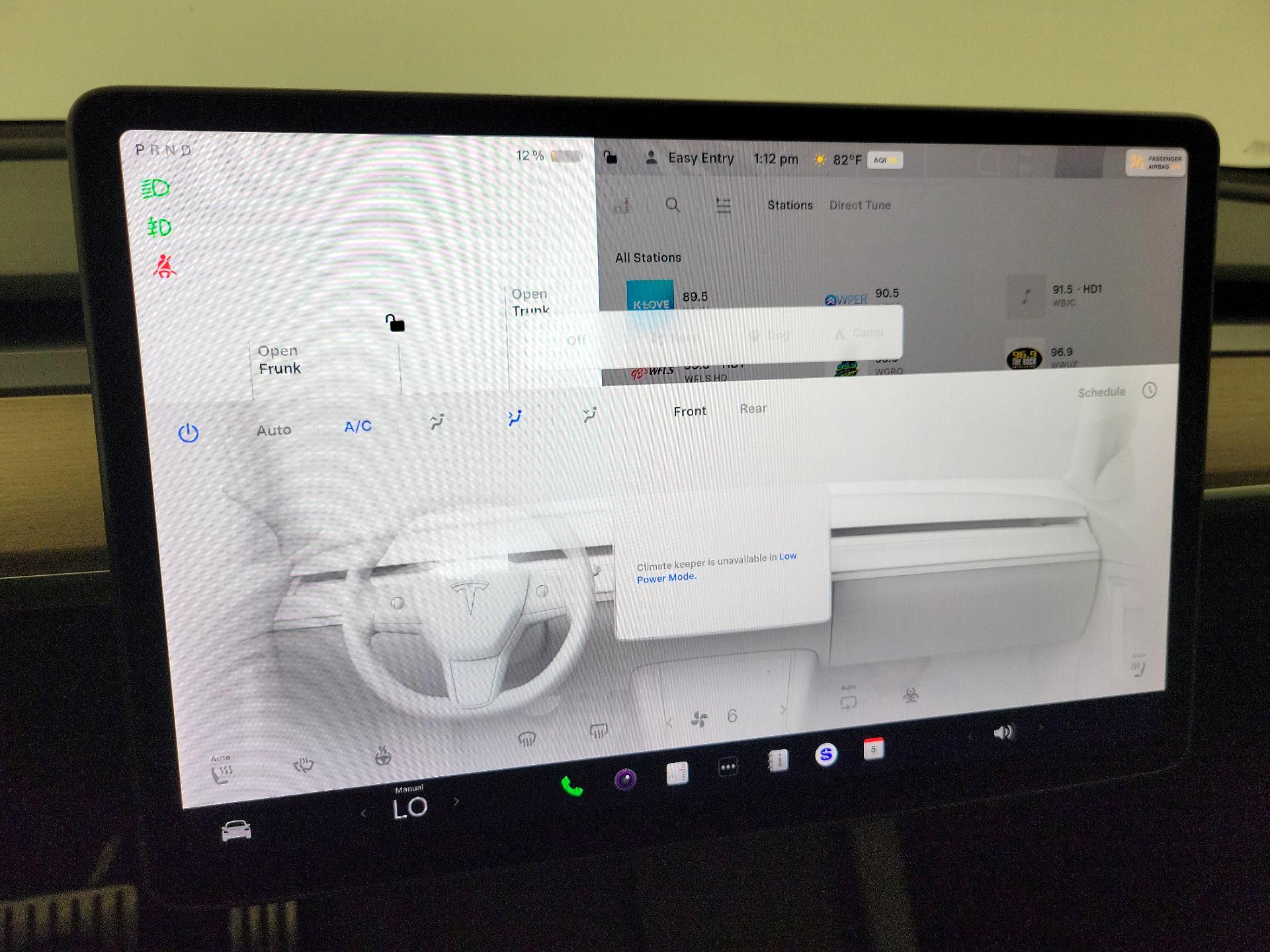1270x952 pixels.
Task: Select the highlighted blue airflow mode
Action: 515,418
